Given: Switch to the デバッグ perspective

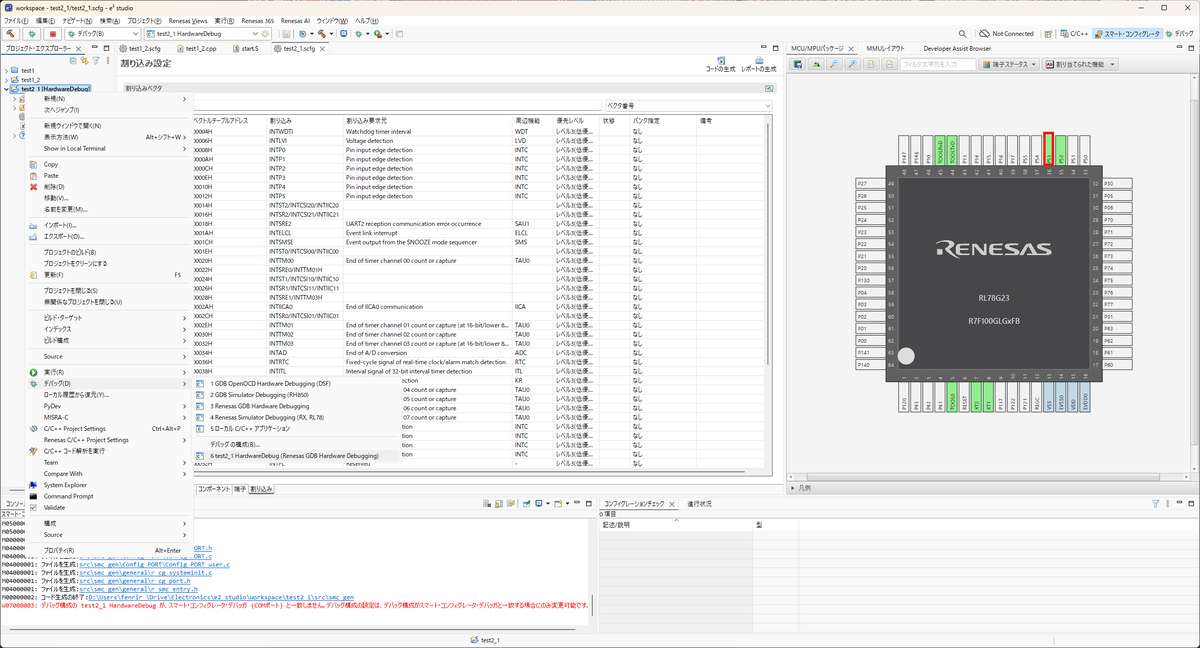Looking at the screenshot, I should [1180, 33].
